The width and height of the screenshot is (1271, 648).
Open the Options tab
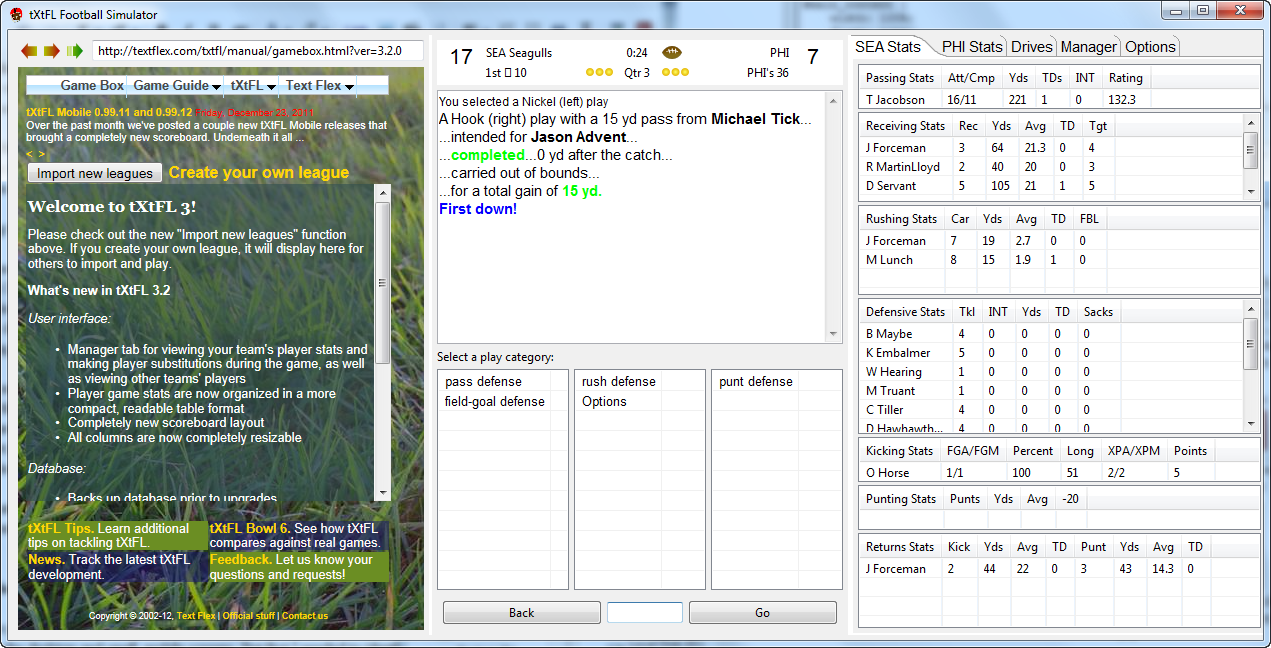coord(1150,46)
